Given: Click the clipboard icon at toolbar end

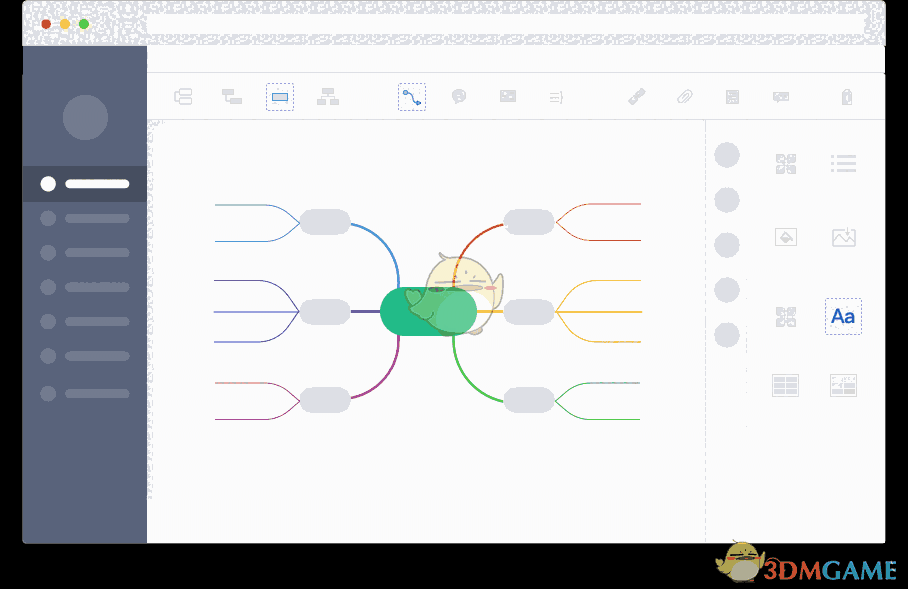Looking at the screenshot, I should click(x=847, y=97).
